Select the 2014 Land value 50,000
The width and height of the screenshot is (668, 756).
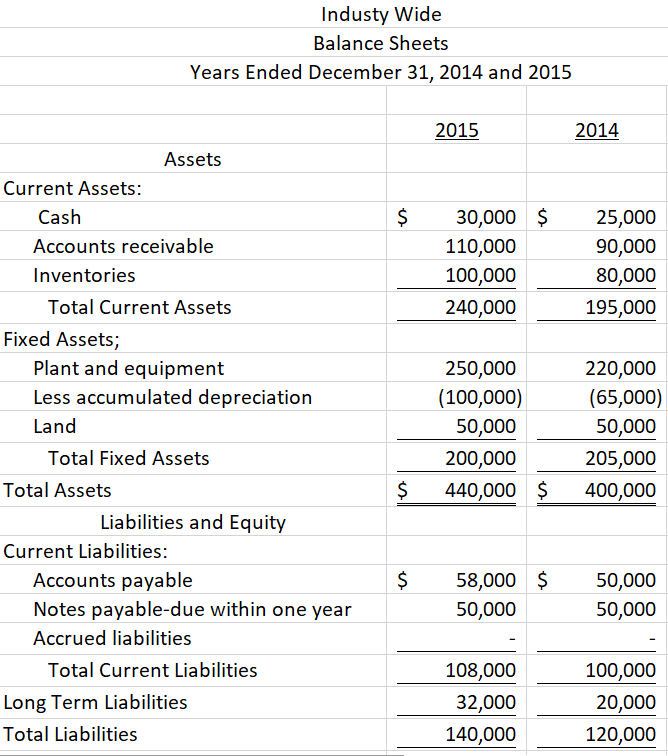tap(597, 426)
